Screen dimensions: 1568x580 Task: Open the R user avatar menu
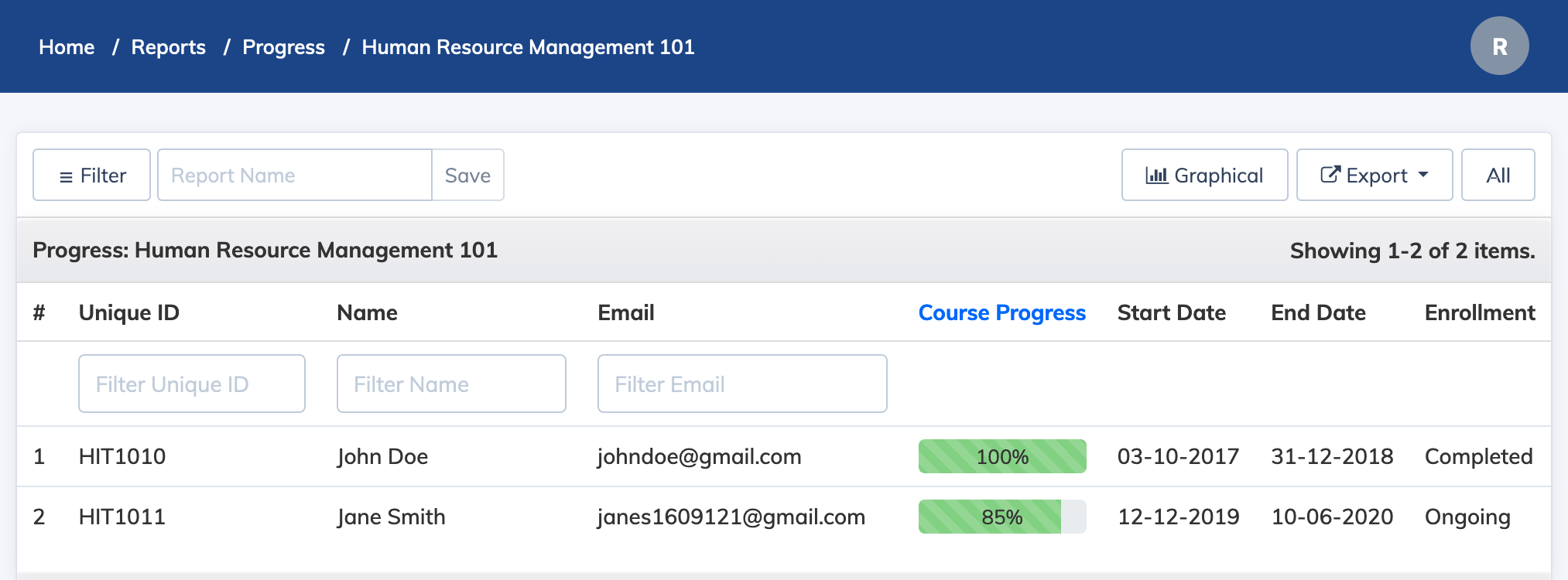(1499, 46)
